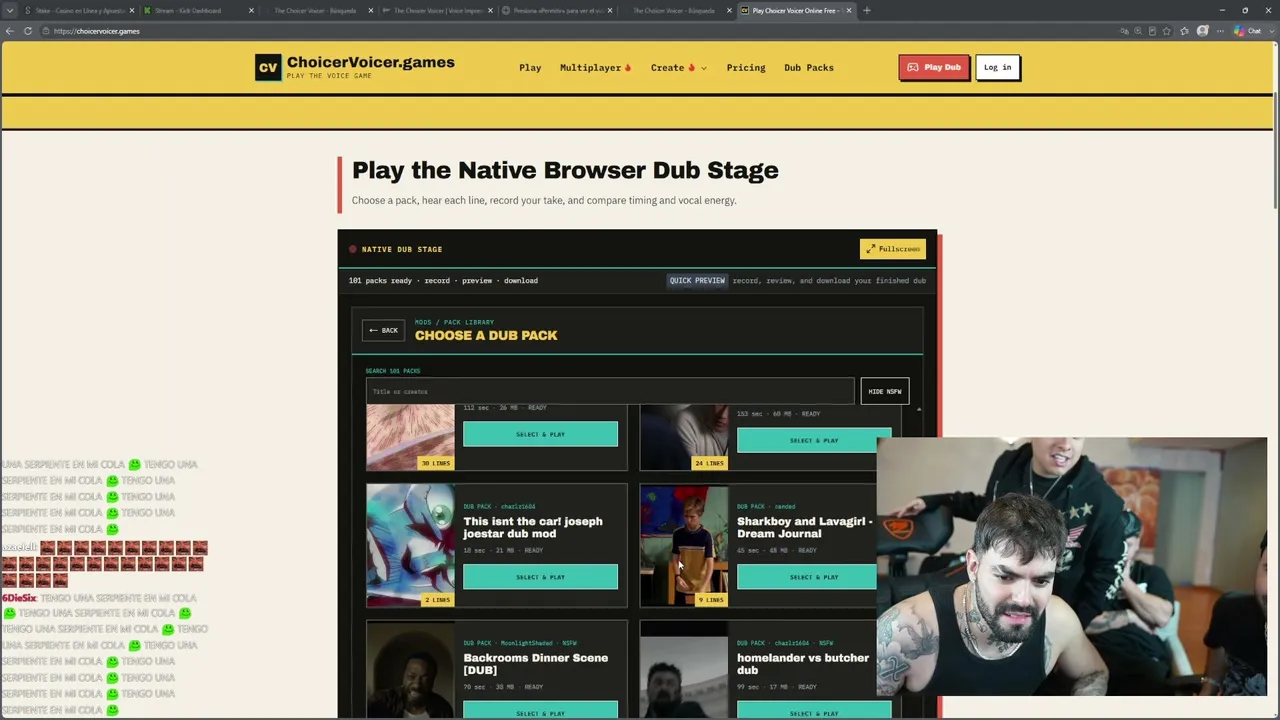The height and width of the screenshot is (720, 1280).
Task: Click the Back button in pack library
Action: tap(383, 330)
